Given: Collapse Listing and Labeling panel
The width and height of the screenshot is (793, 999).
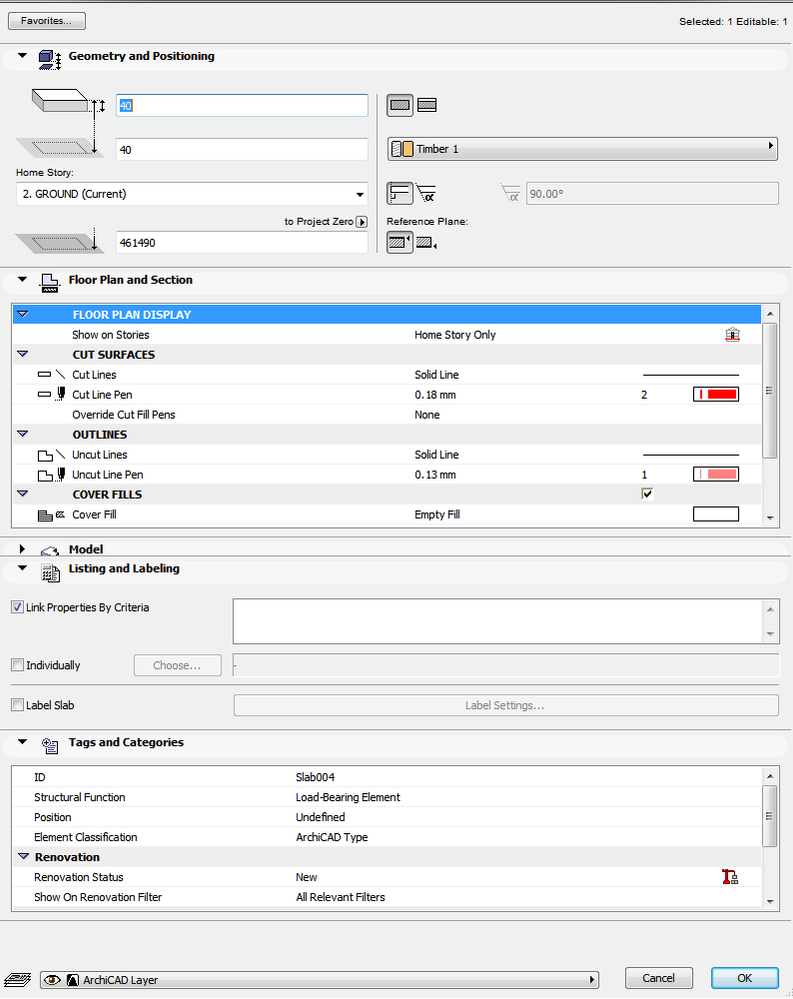Looking at the screenshot, I should (22, 568).
